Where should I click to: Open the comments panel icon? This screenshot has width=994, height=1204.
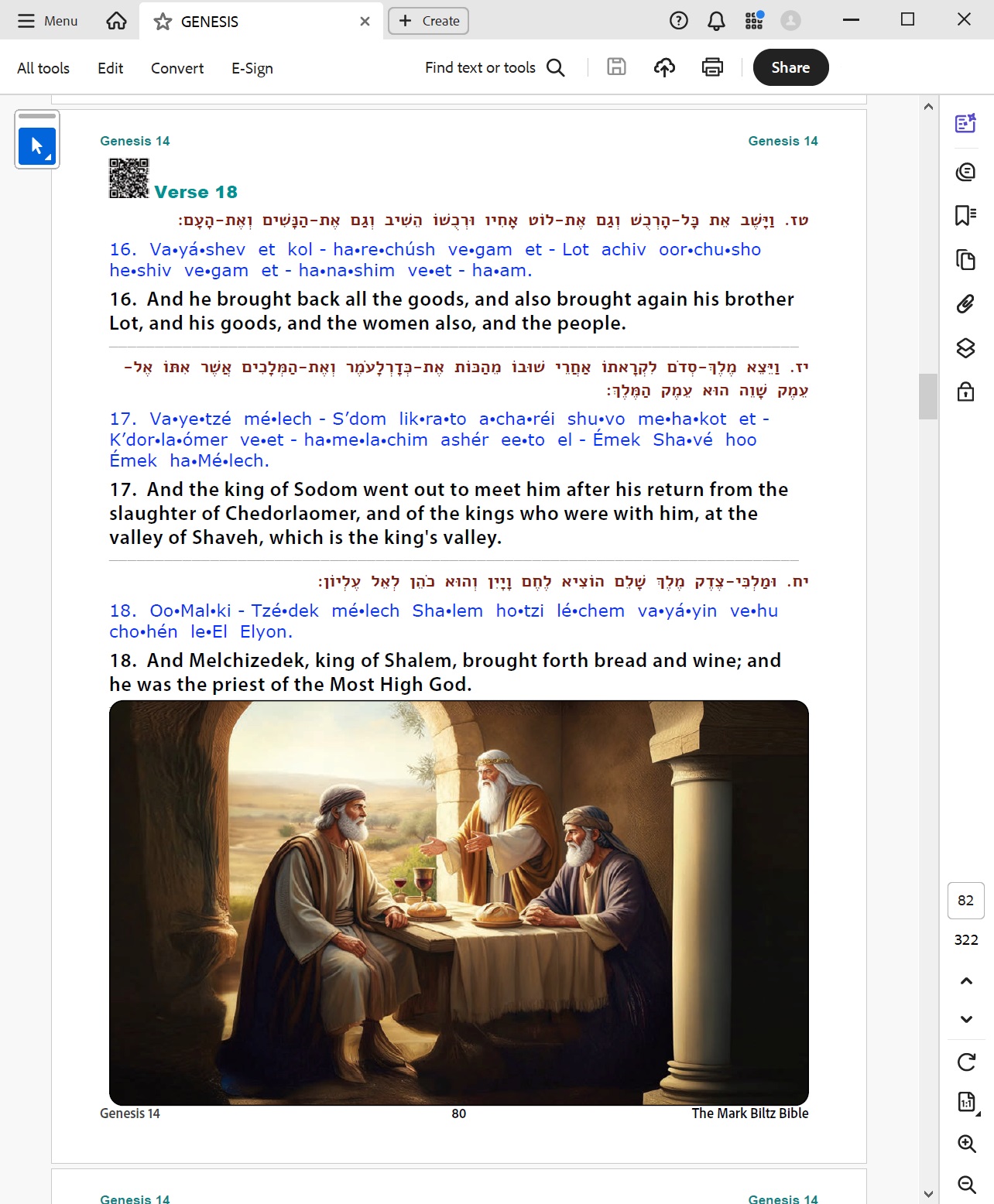965,172
